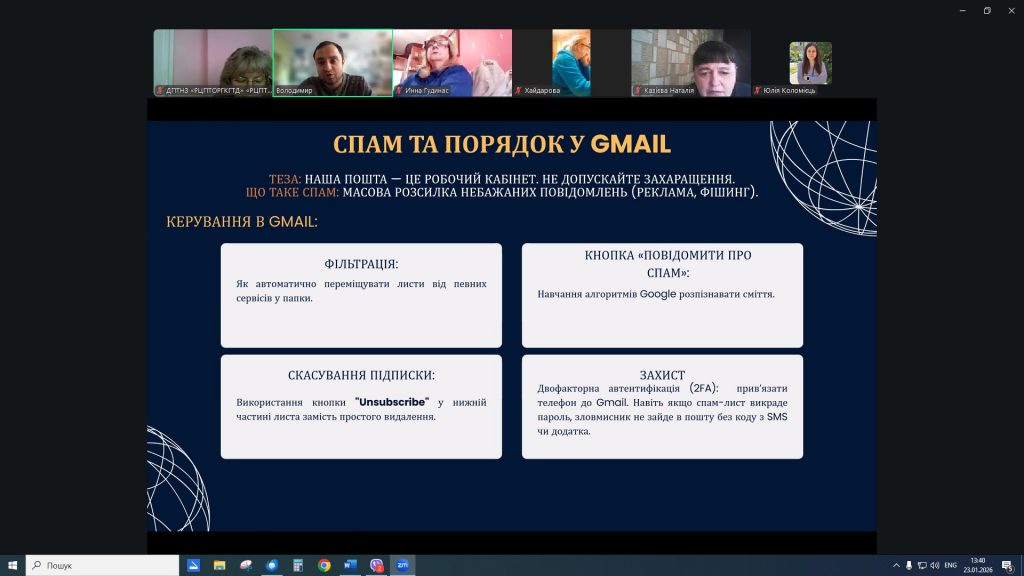1024x576 pixels.
Task: Open notification center icon
Action: tap(1006, 565)
